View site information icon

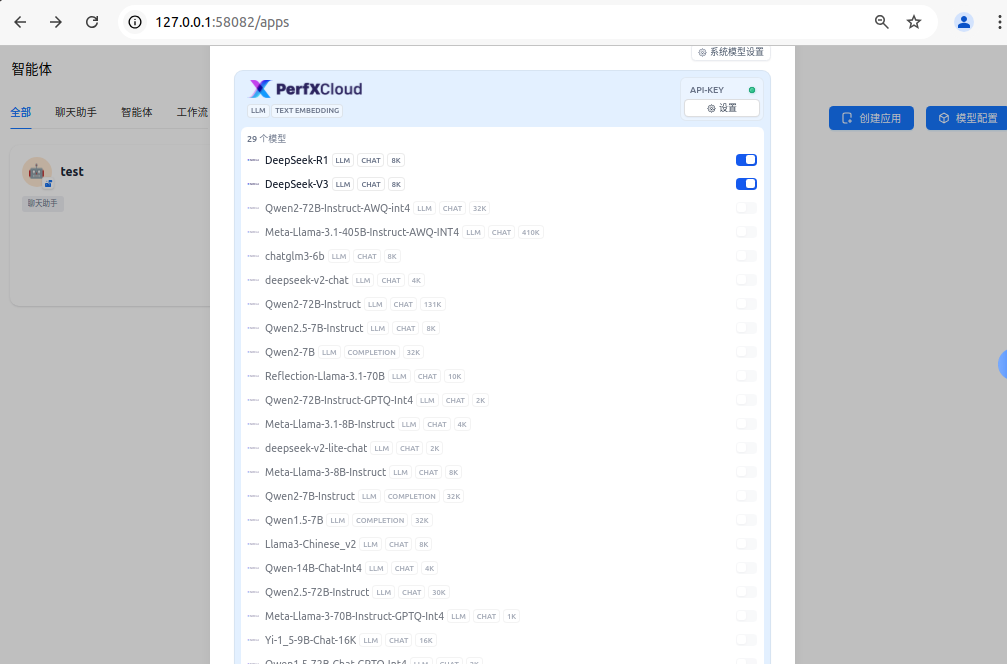(135, 22)
